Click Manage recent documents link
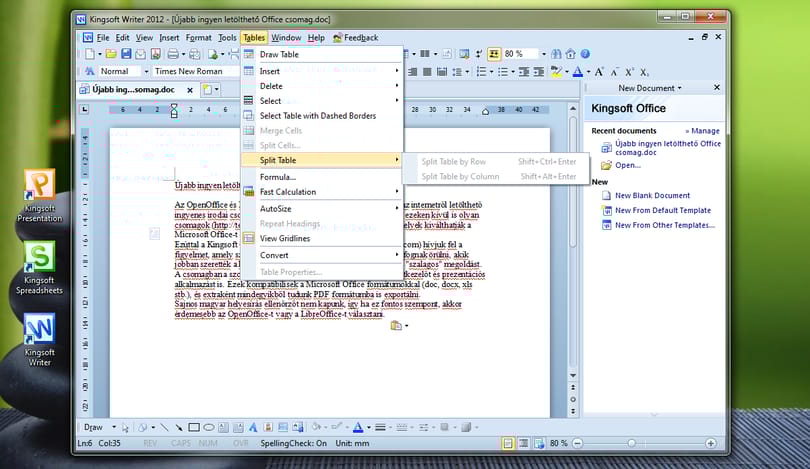Screen dimensions: 810x469 (x=702, y=131)
